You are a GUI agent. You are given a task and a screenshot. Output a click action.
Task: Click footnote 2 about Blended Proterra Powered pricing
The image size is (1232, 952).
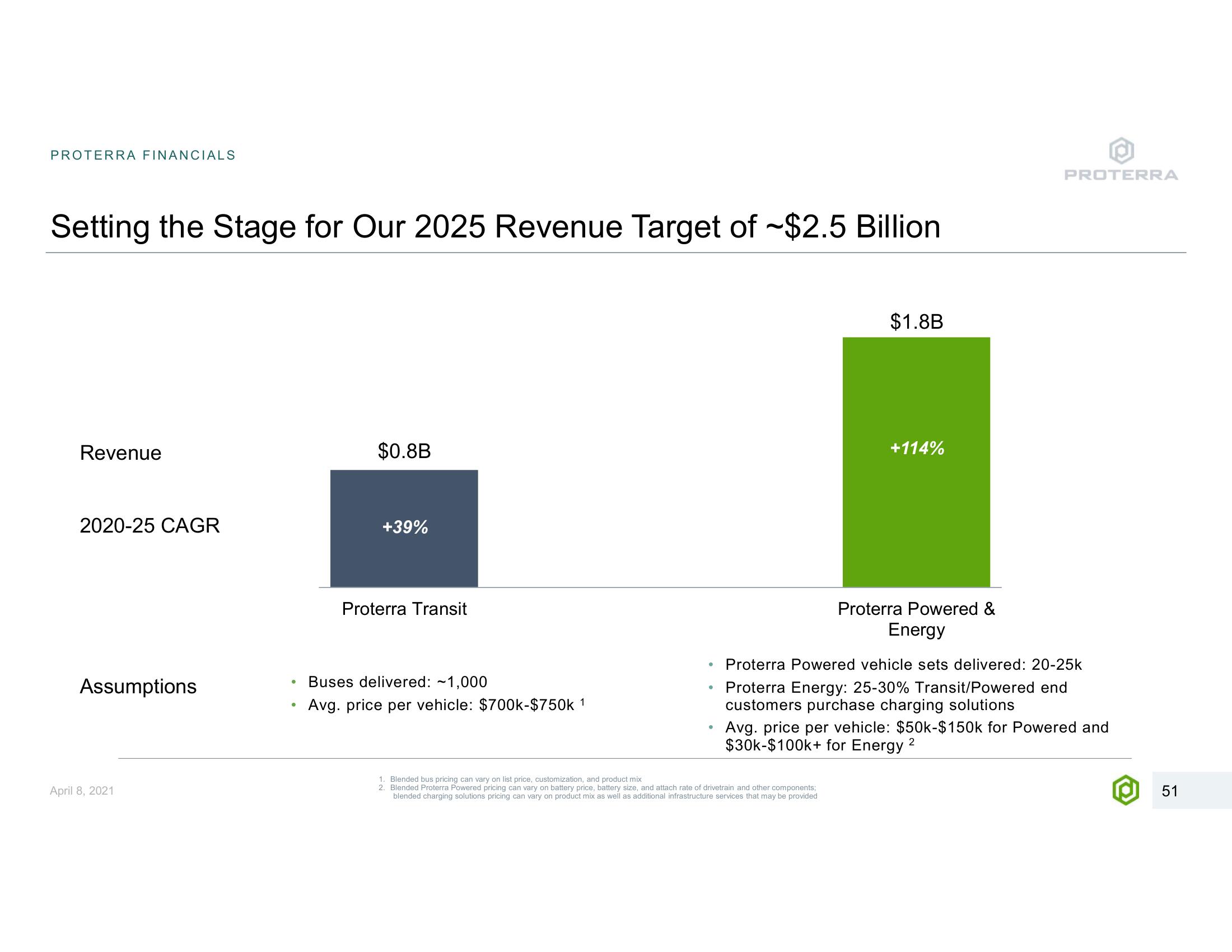tap(598, 792)
